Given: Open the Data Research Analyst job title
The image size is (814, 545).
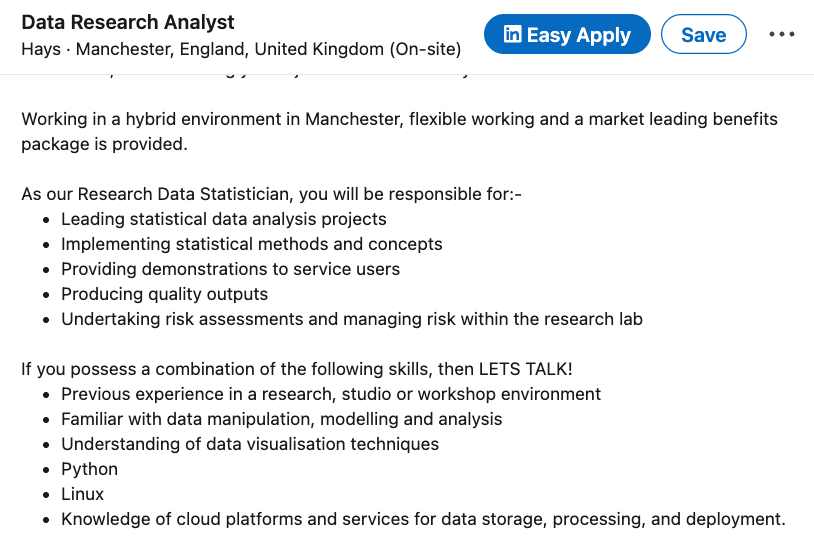Looking at the screenshot, I should (128, 22).
